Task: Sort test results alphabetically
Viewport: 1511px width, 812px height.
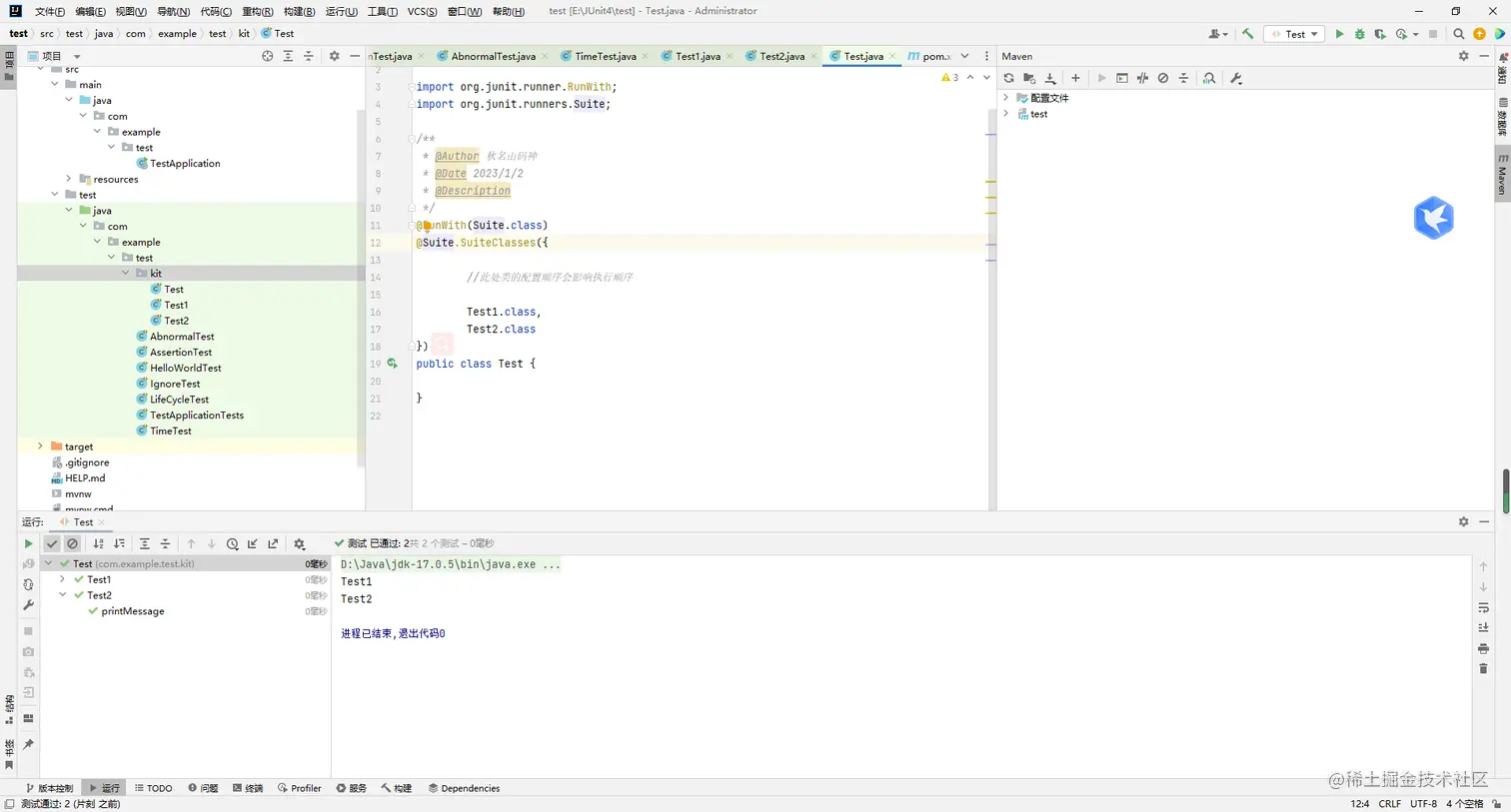Action: pos(98,544)
